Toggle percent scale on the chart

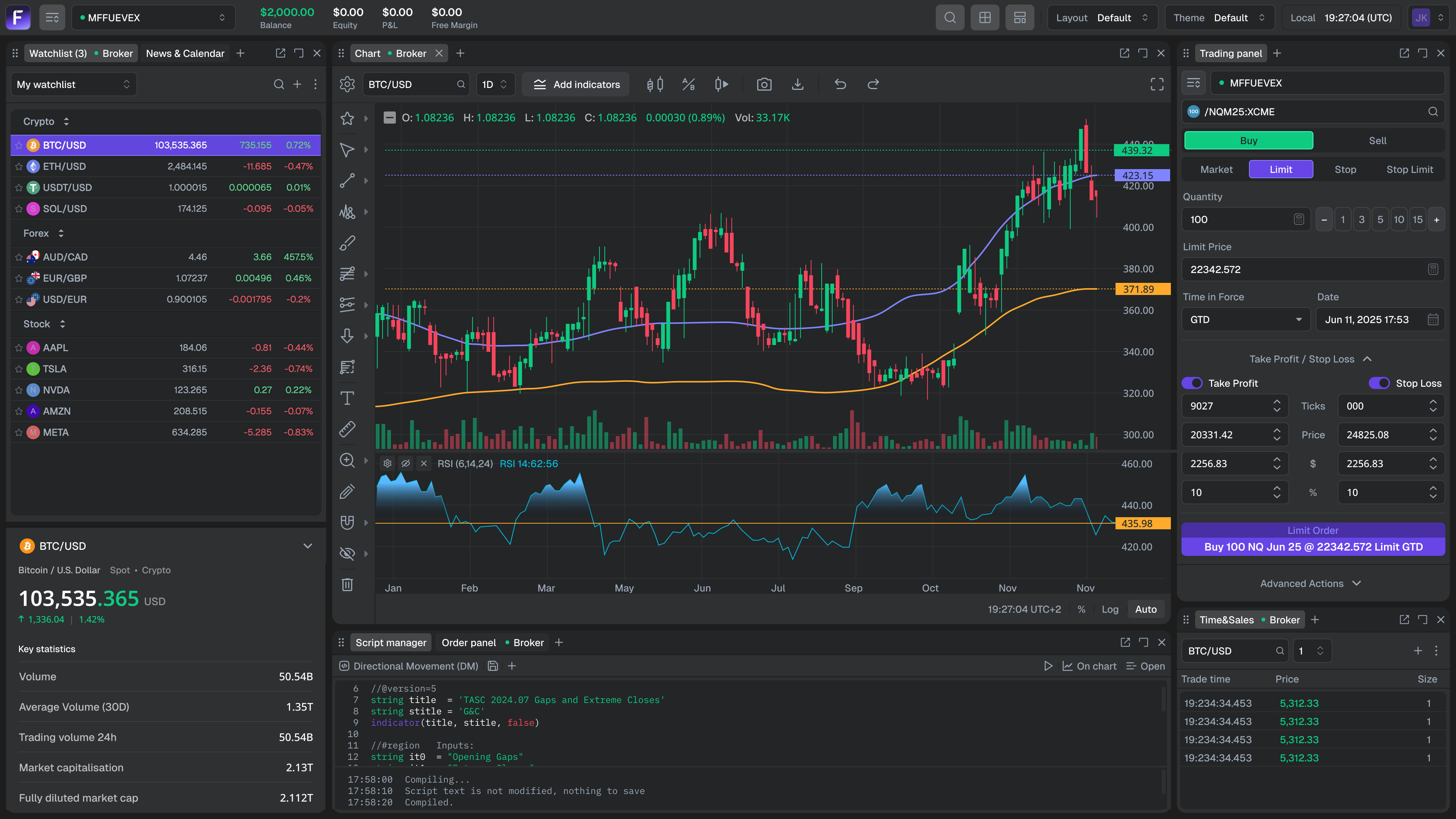pyautogui.click(x=1081, y=609)
